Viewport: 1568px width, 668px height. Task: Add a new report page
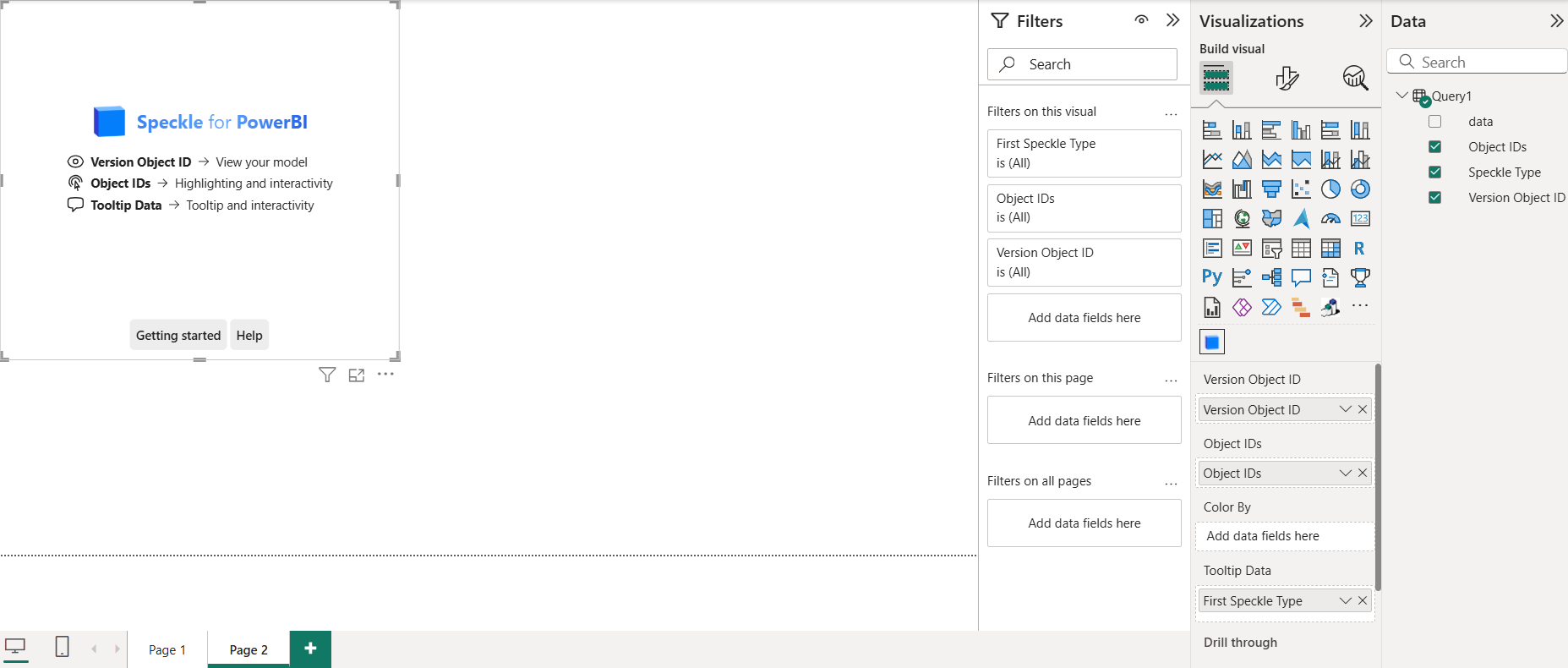click(310, 649)
